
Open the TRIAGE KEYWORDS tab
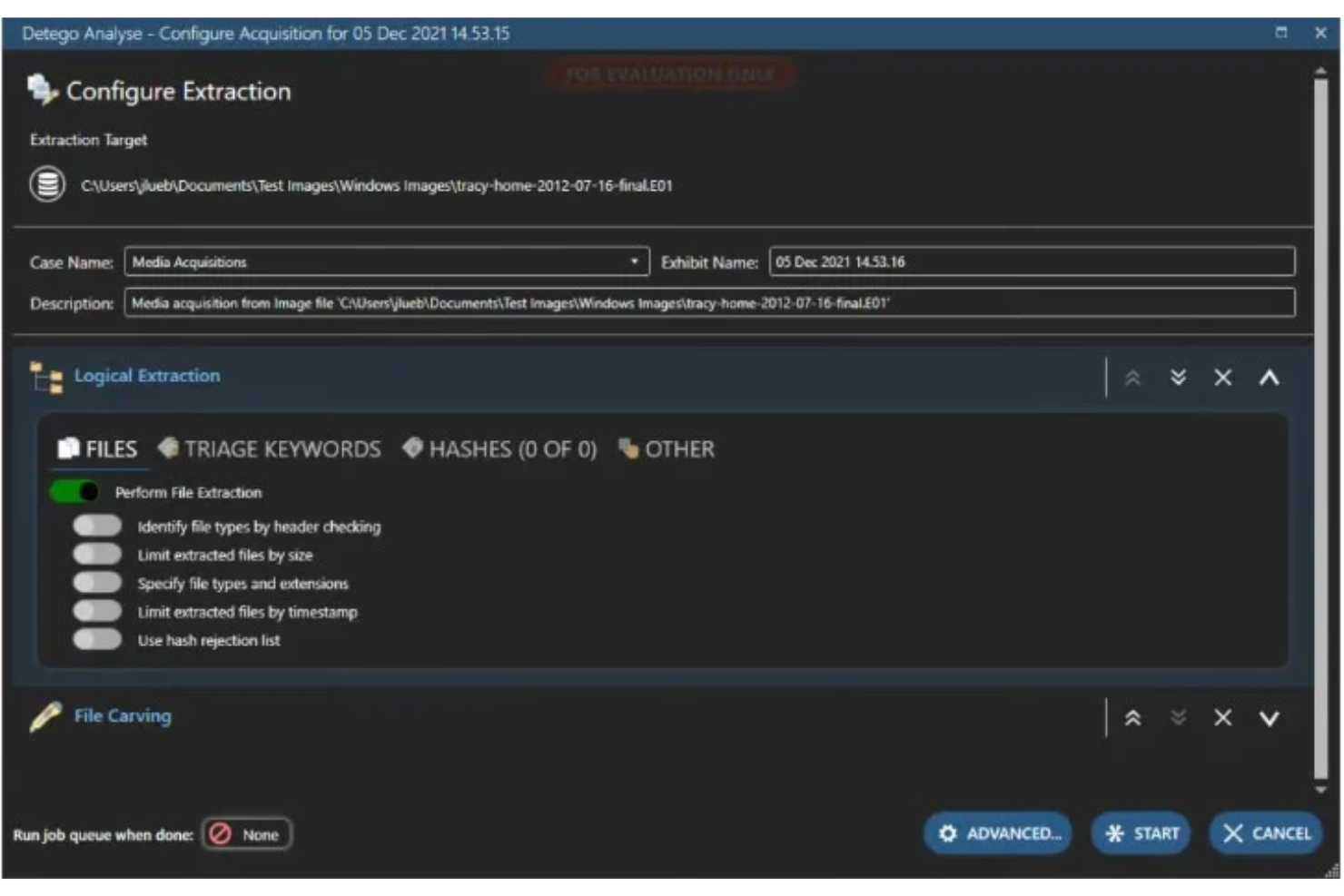(269, 449)
